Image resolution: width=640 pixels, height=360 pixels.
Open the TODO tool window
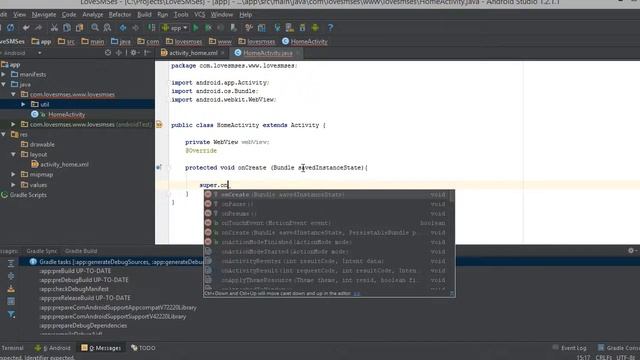[x=143, y=348]
